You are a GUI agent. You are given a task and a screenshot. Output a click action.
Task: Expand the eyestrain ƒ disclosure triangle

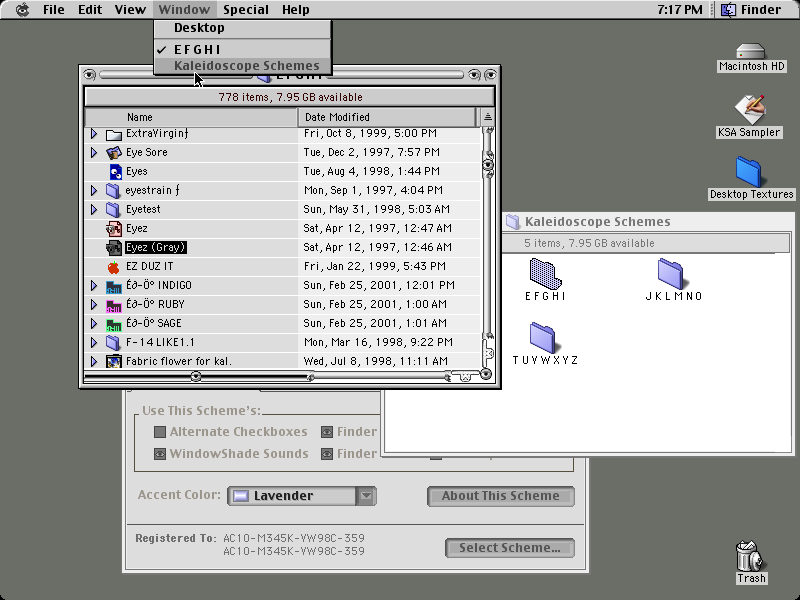(x=94, y=190)
